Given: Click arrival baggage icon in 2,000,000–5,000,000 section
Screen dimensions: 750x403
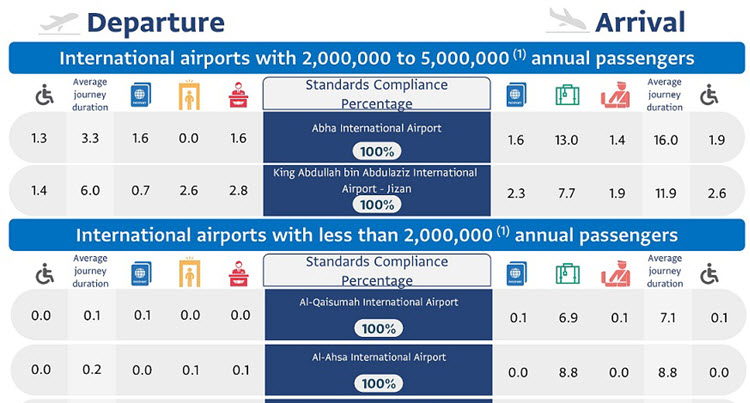Looking at the screenshot, I should (x=565, y=94).
